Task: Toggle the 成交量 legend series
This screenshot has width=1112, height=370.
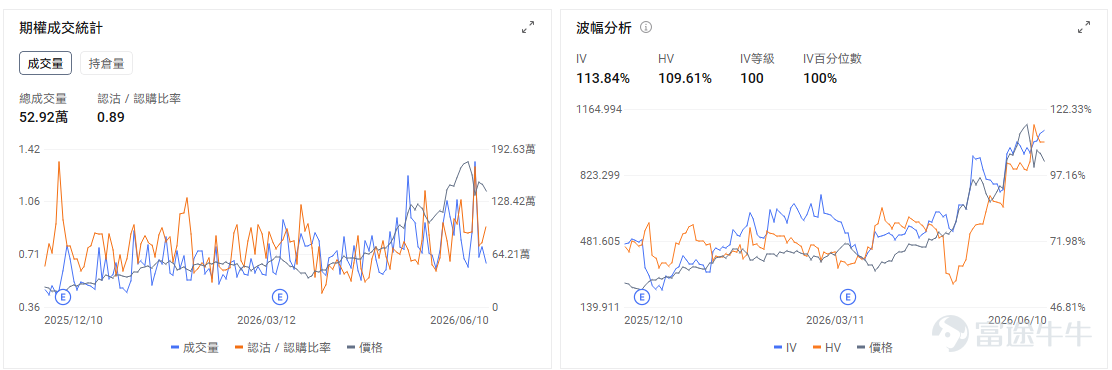Action: tap(195, 347)
